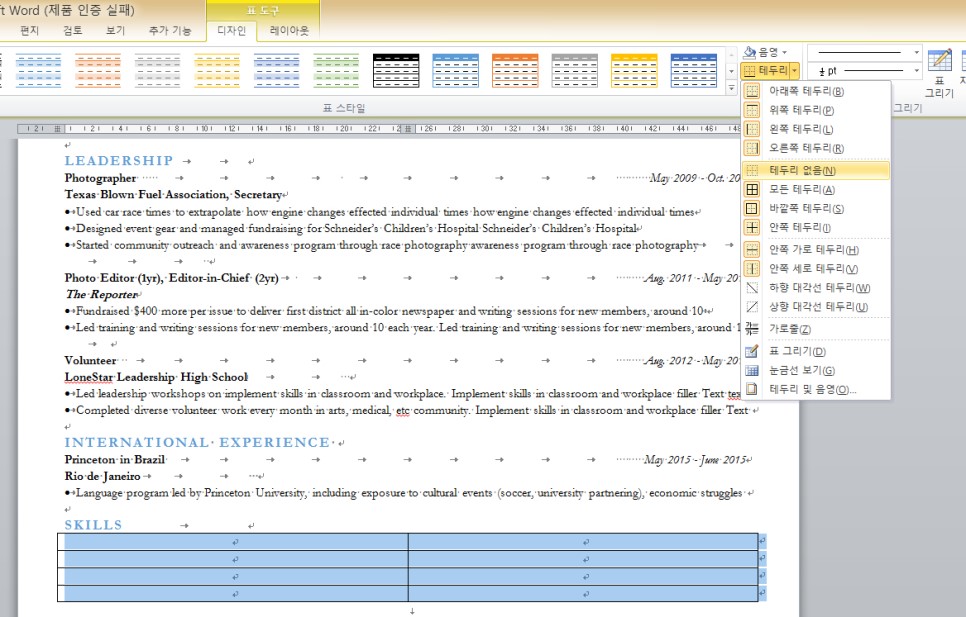The image size is (966, 617).
Task: Apply the black table style thumbnail
Action: point(396,70)
